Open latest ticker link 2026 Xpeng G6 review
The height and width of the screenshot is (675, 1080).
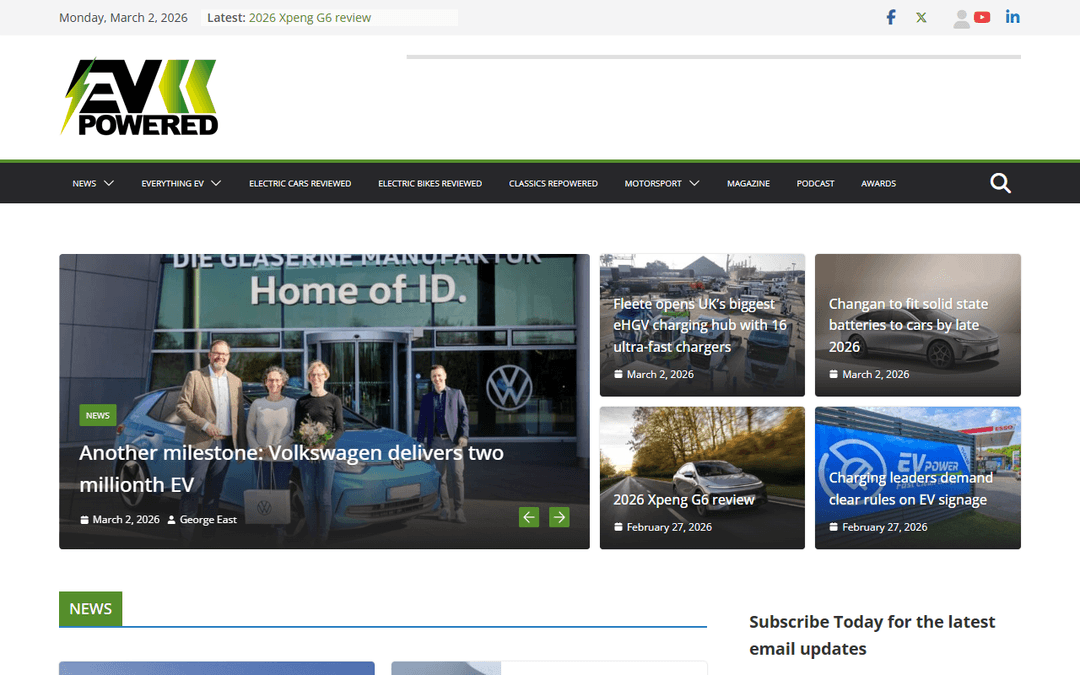click(x=309, y=18)
